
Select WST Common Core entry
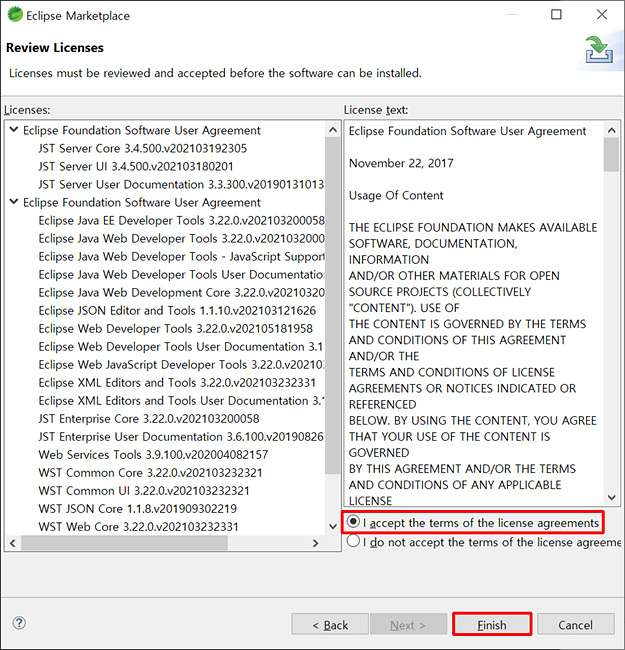point(150,473)
